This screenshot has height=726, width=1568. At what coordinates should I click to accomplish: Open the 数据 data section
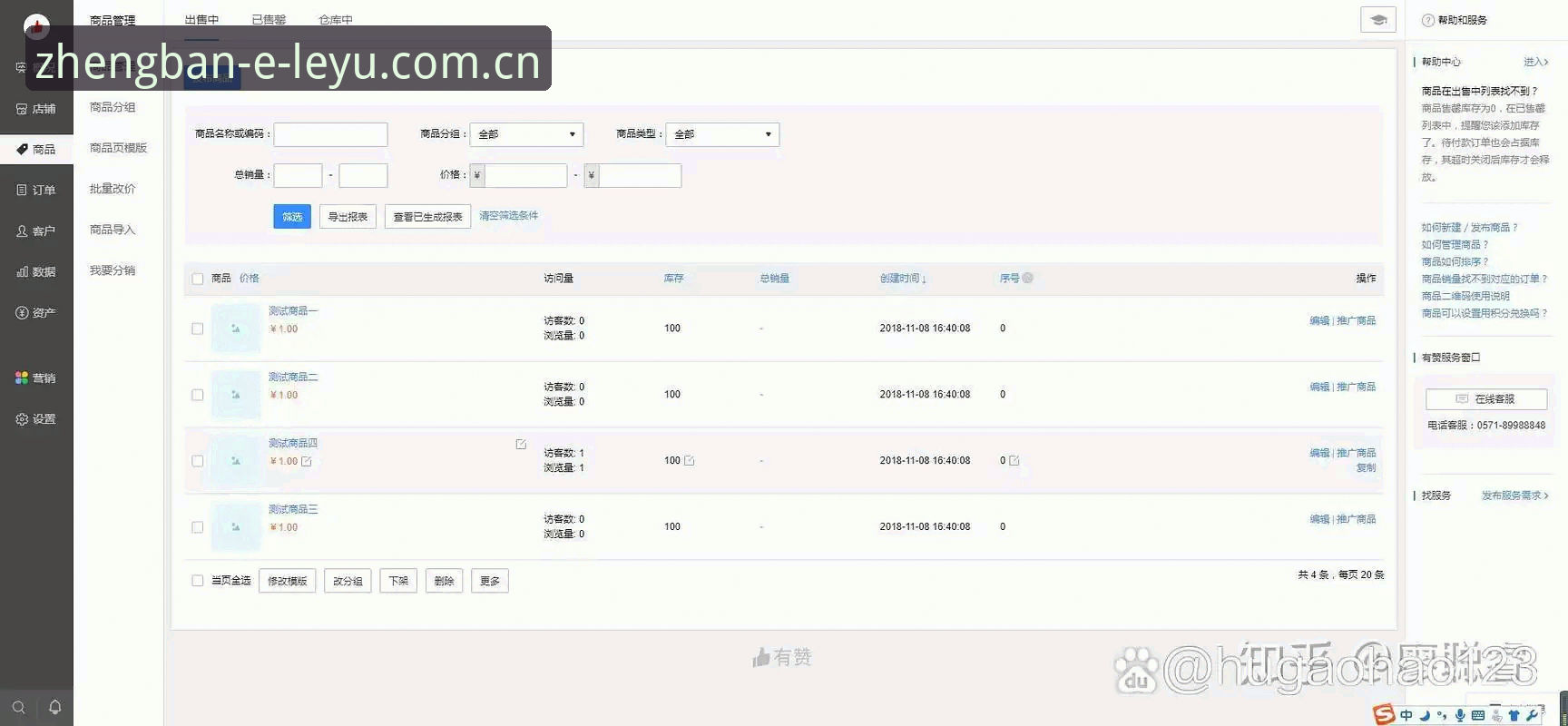[36, 272]
